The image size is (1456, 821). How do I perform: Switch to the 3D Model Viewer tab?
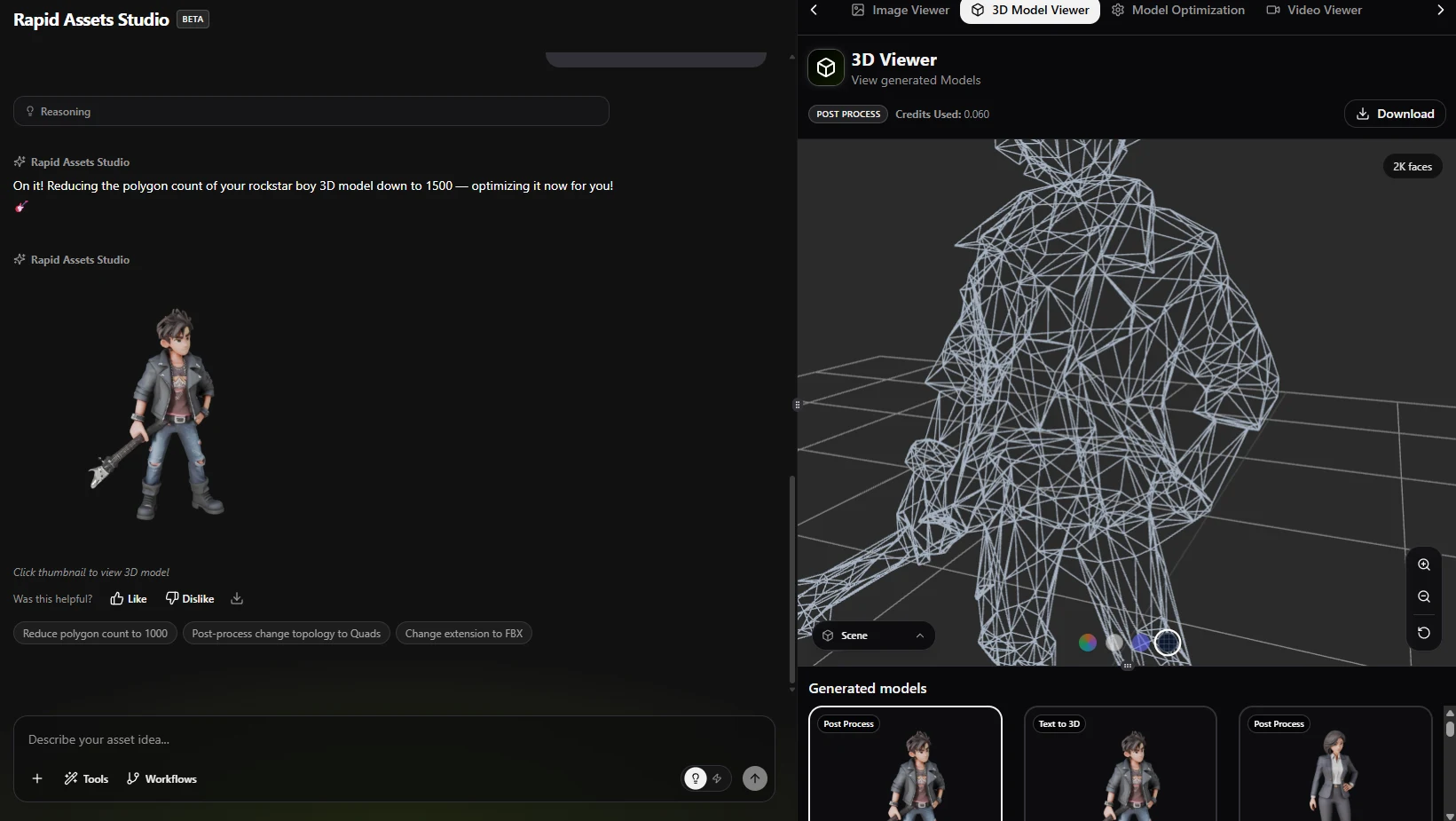pyautogui.click(x=1030, y=10)
